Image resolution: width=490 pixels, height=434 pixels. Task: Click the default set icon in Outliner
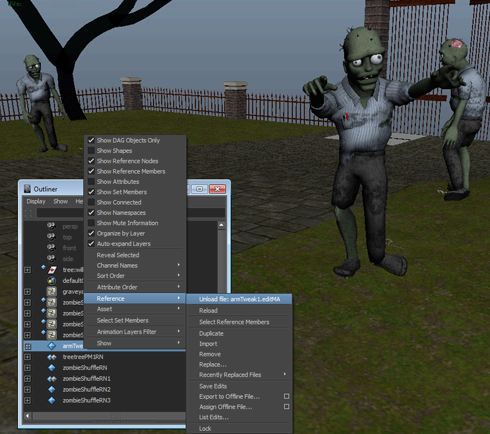coord(52,280)
